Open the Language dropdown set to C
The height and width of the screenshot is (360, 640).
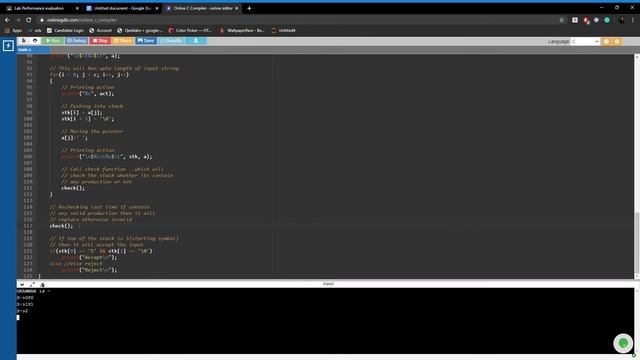tap(585, 42)
